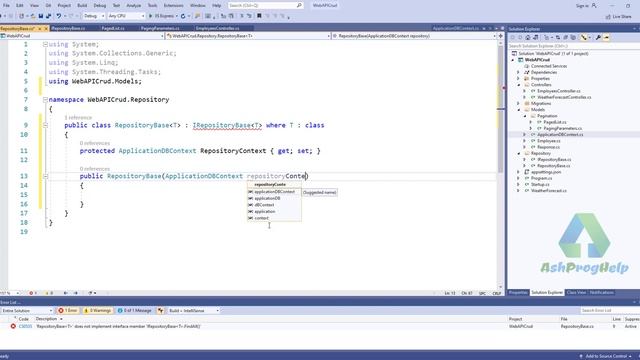Image resolution: width=640 pixels, height=360 pixels.
Task: Click the Save file icon in toolbar
Action: [x=41, y=16]
